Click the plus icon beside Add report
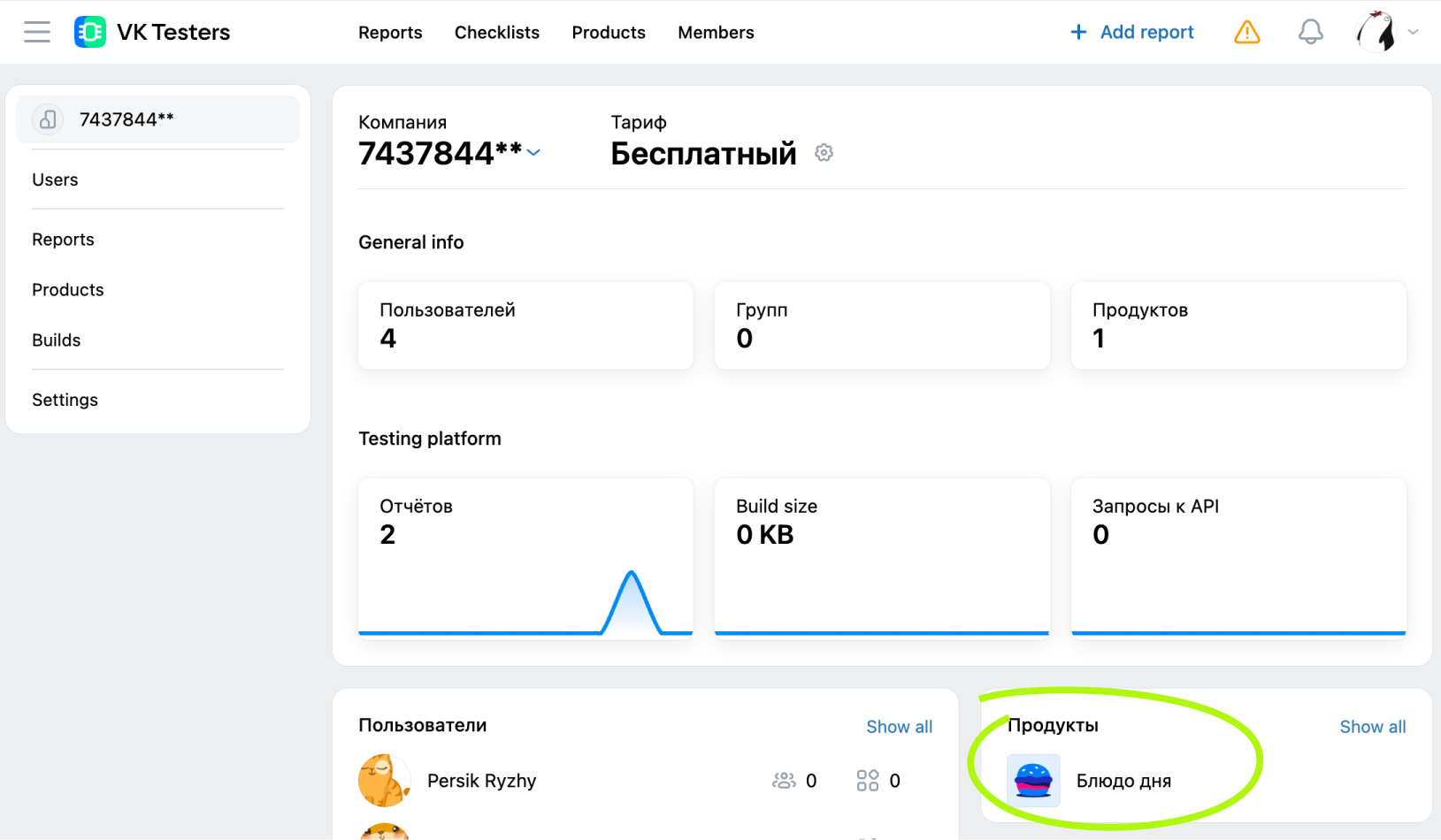Viewport: 1441px width, 840px height. tap(1078, 32)
